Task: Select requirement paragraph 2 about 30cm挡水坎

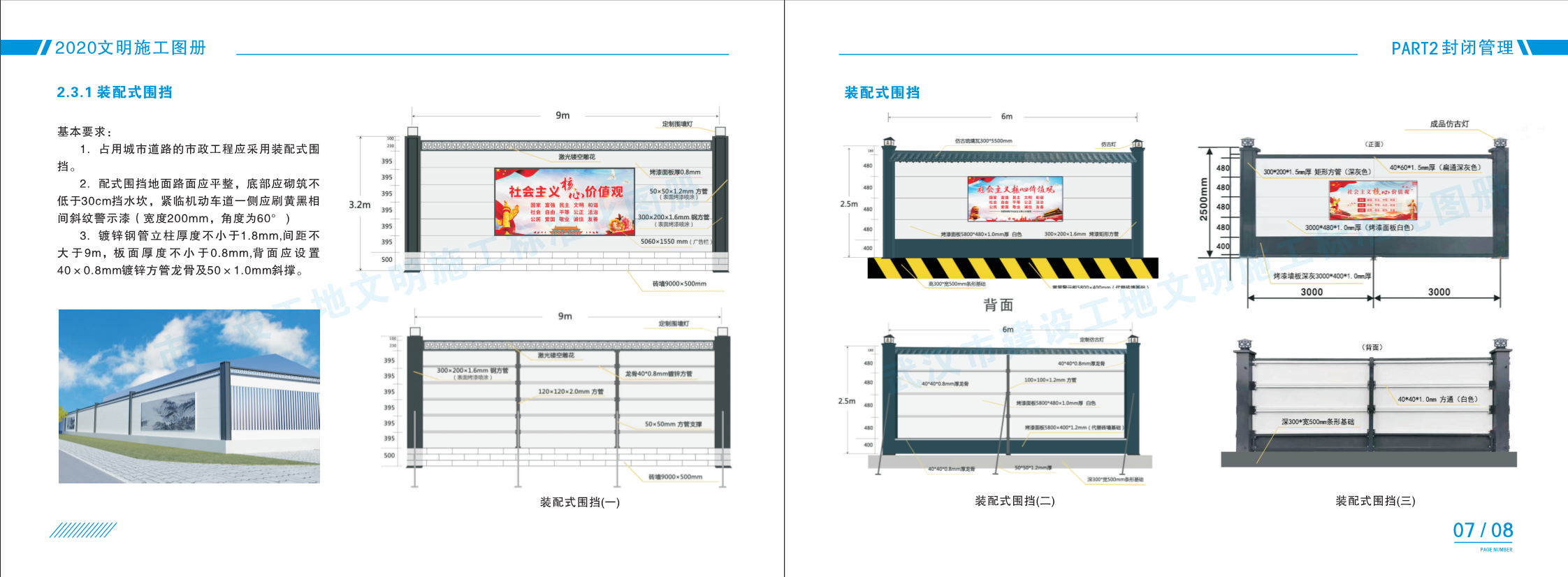Action: pos(189,200)
